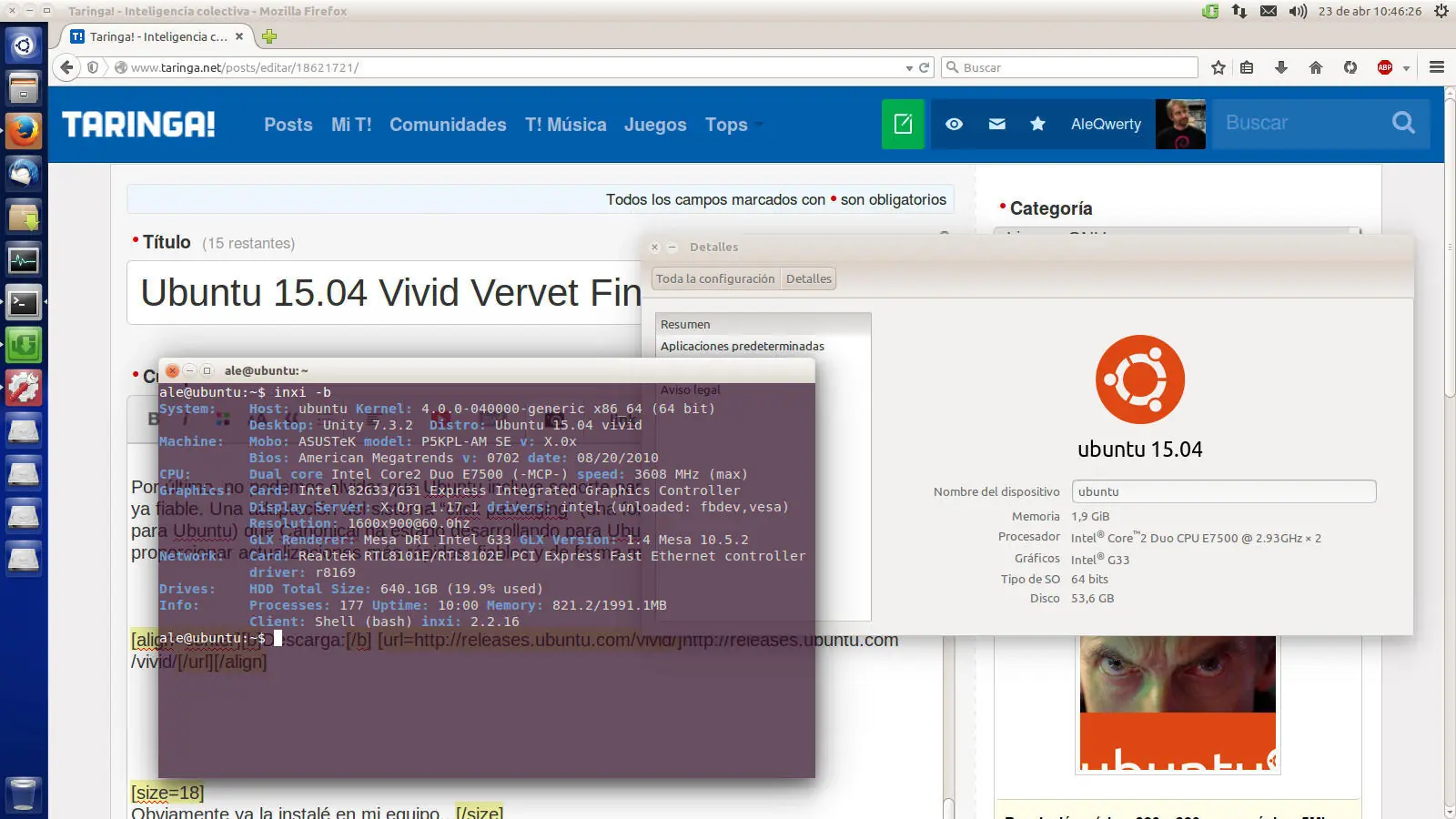Click the Terminal icon in launcher
The width and height of the screenshot is (1456, 819).
(x=24, y=303)
